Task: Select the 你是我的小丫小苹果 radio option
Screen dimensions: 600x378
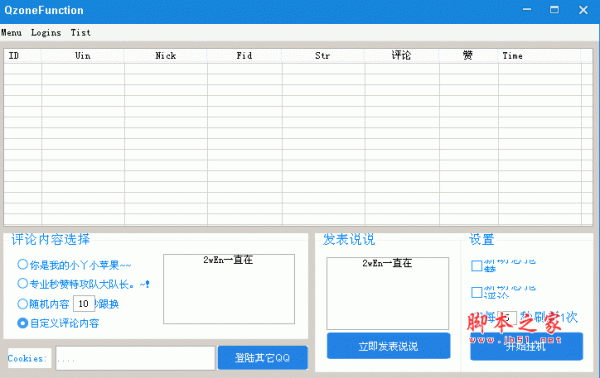Action: tap(23, 264)
